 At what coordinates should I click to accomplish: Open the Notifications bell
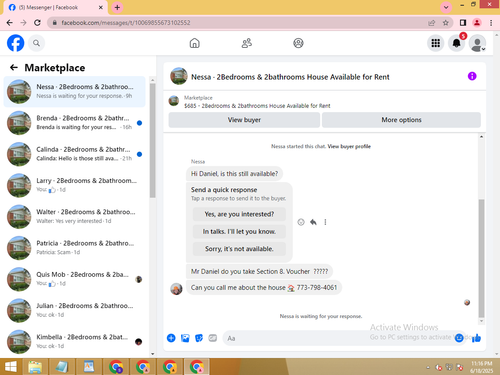(x=456, y=43)
